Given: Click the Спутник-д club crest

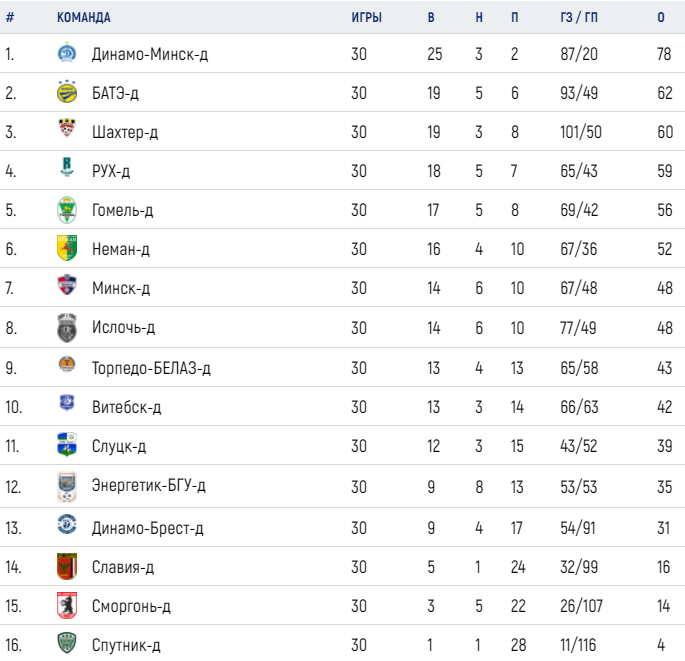Looking at the screenshot, I should coord(66,643).
